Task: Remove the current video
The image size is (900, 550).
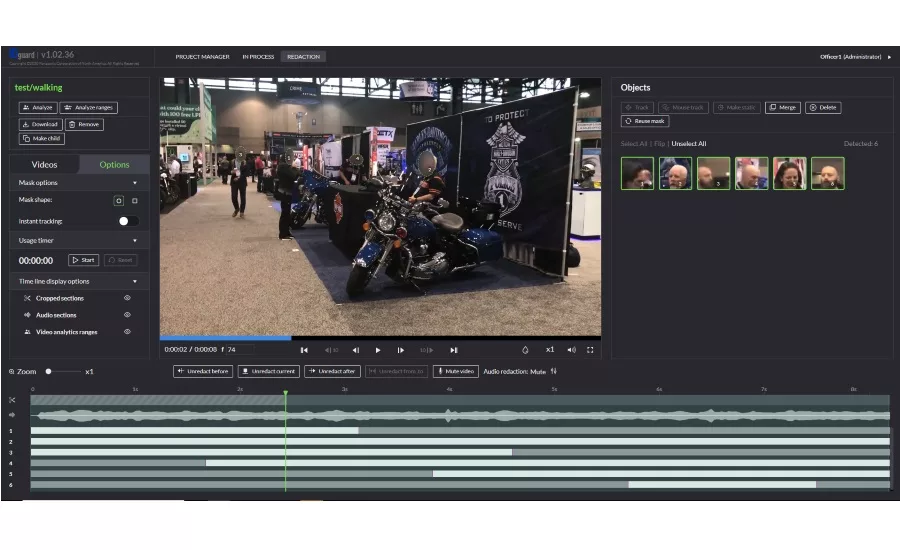Action: click(x=84, y=124)
